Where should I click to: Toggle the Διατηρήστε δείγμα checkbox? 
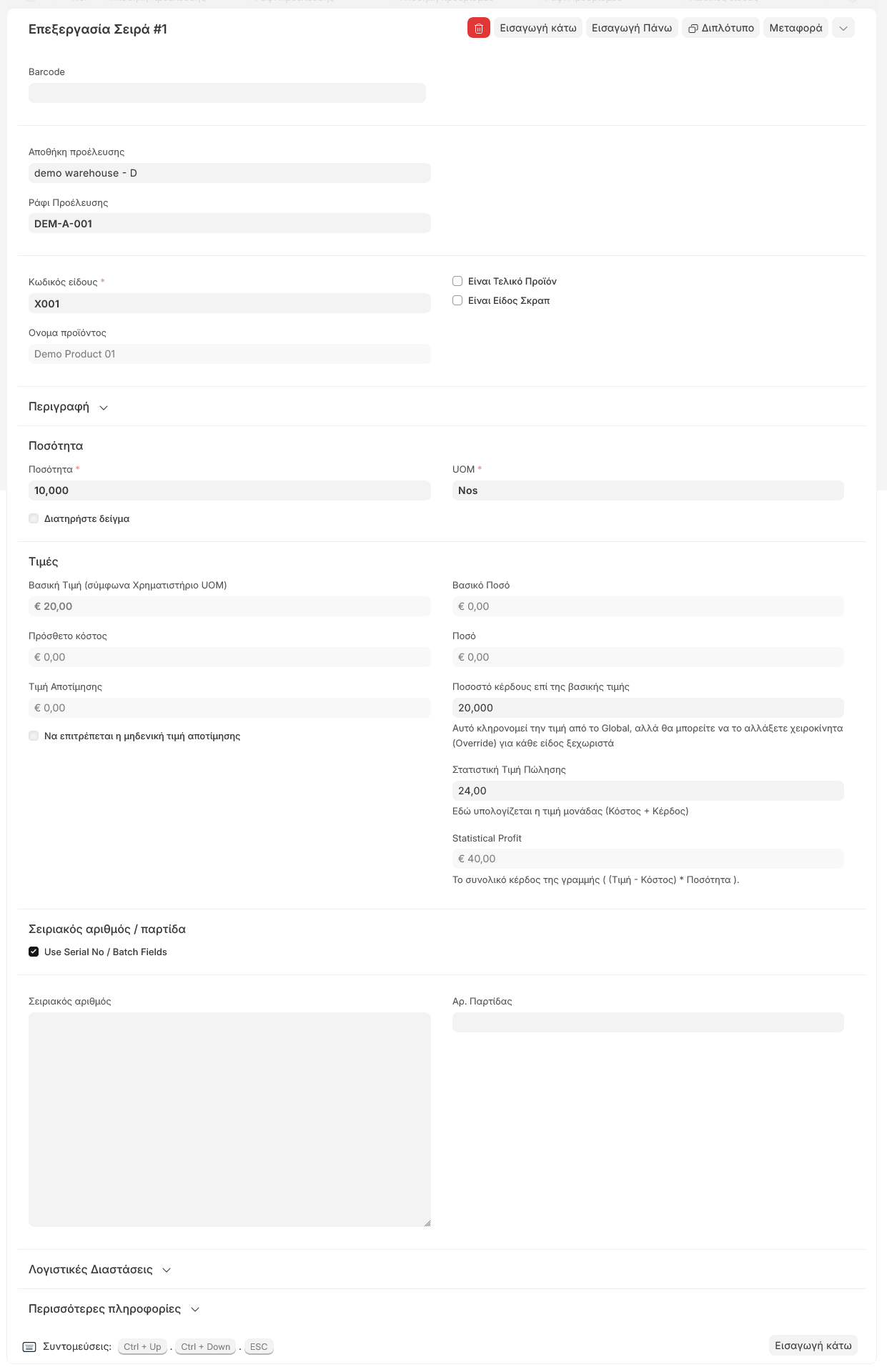(x=34, y=518)
